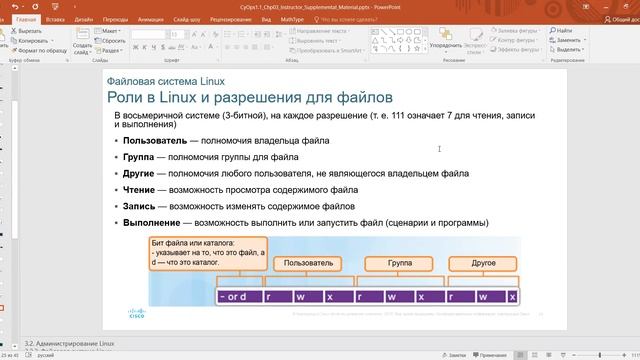Select the oval shape in gallery
Screen dimensions: 640x360
409,31
